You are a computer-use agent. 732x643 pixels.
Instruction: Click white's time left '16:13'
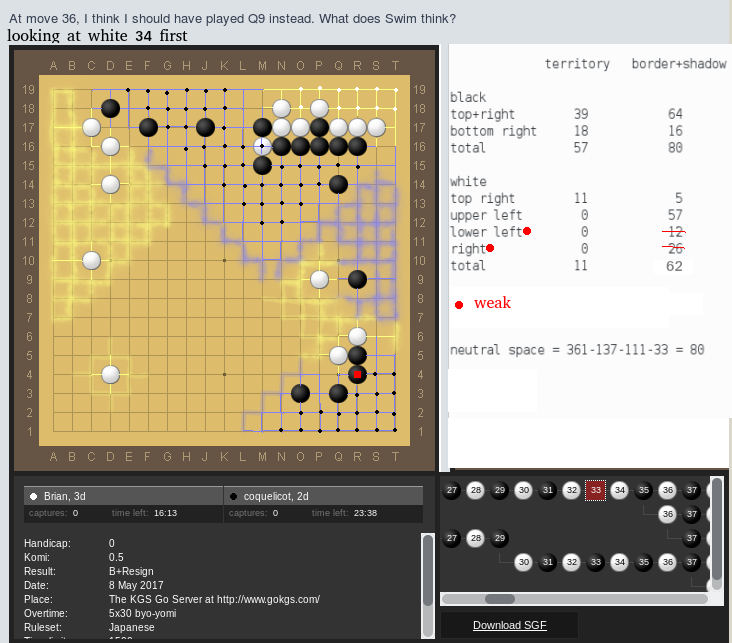[x=165, y=513]
